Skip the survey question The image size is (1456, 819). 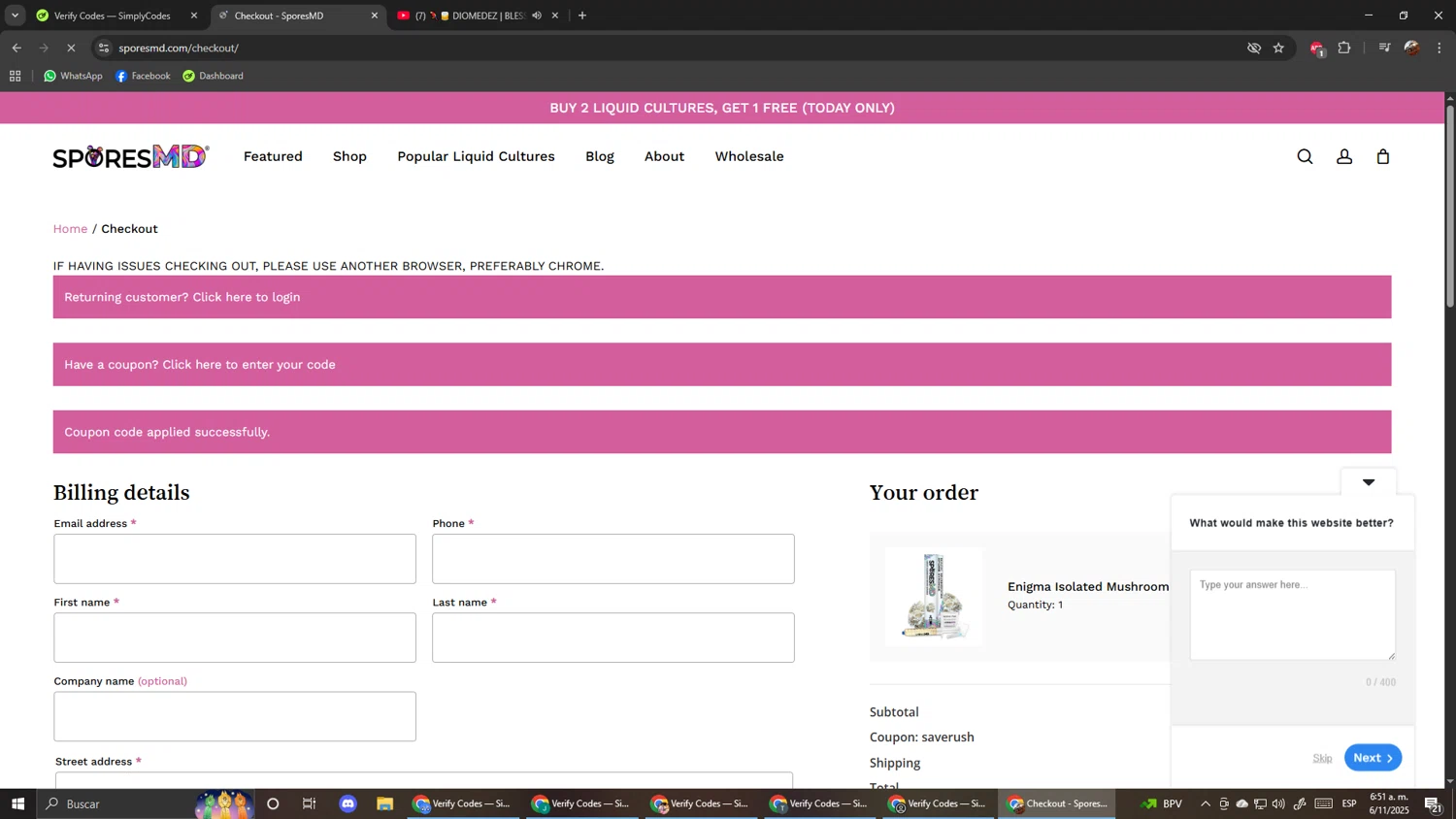click(x=1322, y=758)
